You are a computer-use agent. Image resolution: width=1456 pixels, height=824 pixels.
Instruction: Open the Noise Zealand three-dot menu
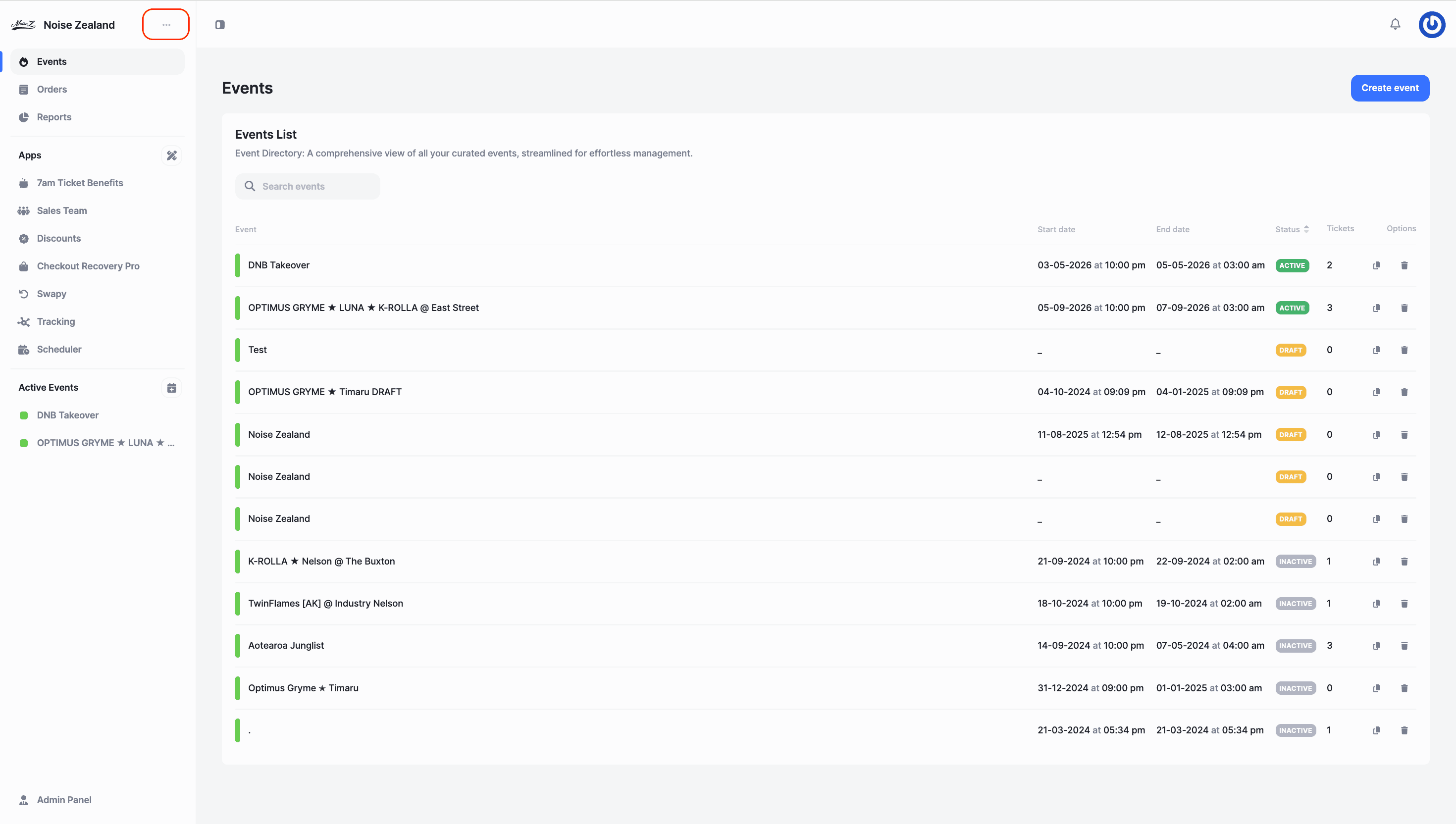(x=166, y=25)
